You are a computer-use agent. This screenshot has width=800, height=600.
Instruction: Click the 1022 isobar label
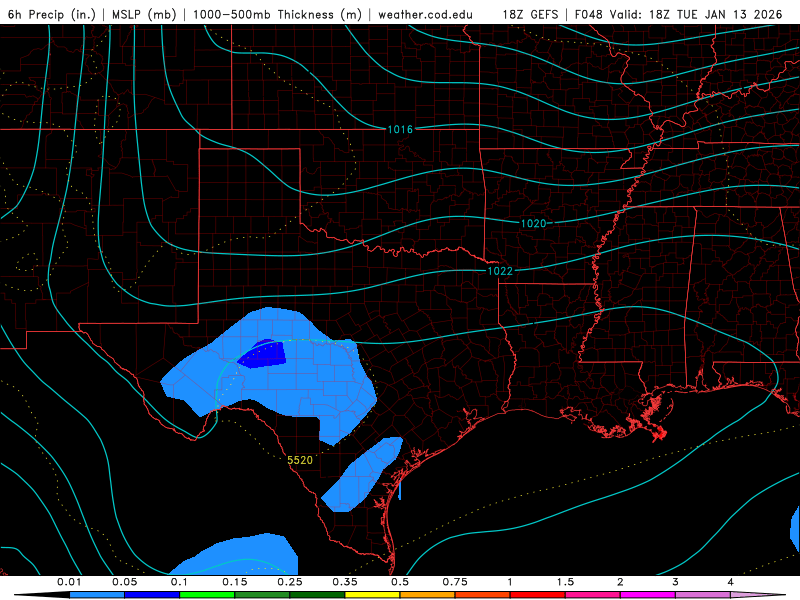500,271
